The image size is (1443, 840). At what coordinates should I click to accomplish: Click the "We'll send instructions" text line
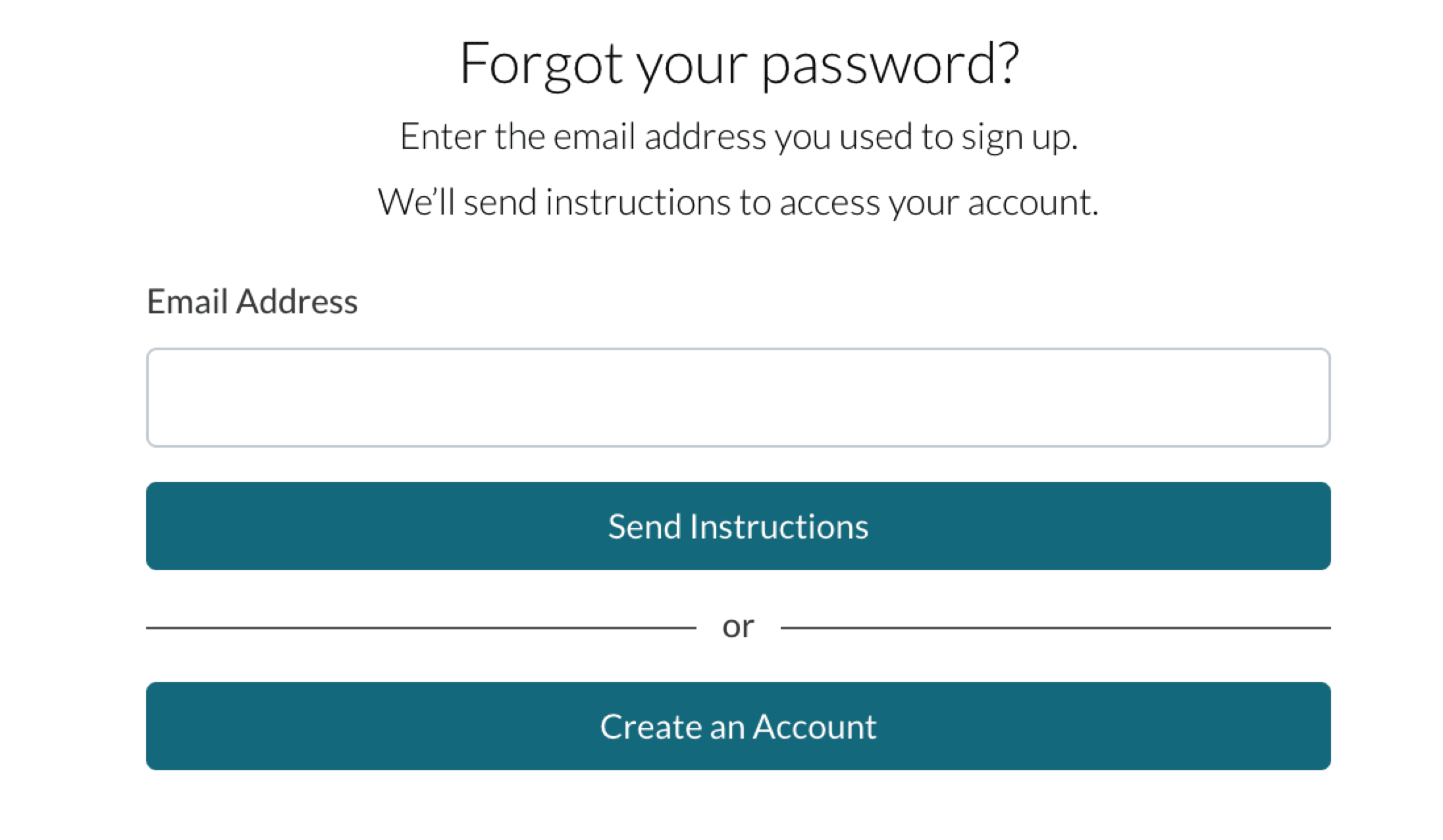[x=737, y=202]
